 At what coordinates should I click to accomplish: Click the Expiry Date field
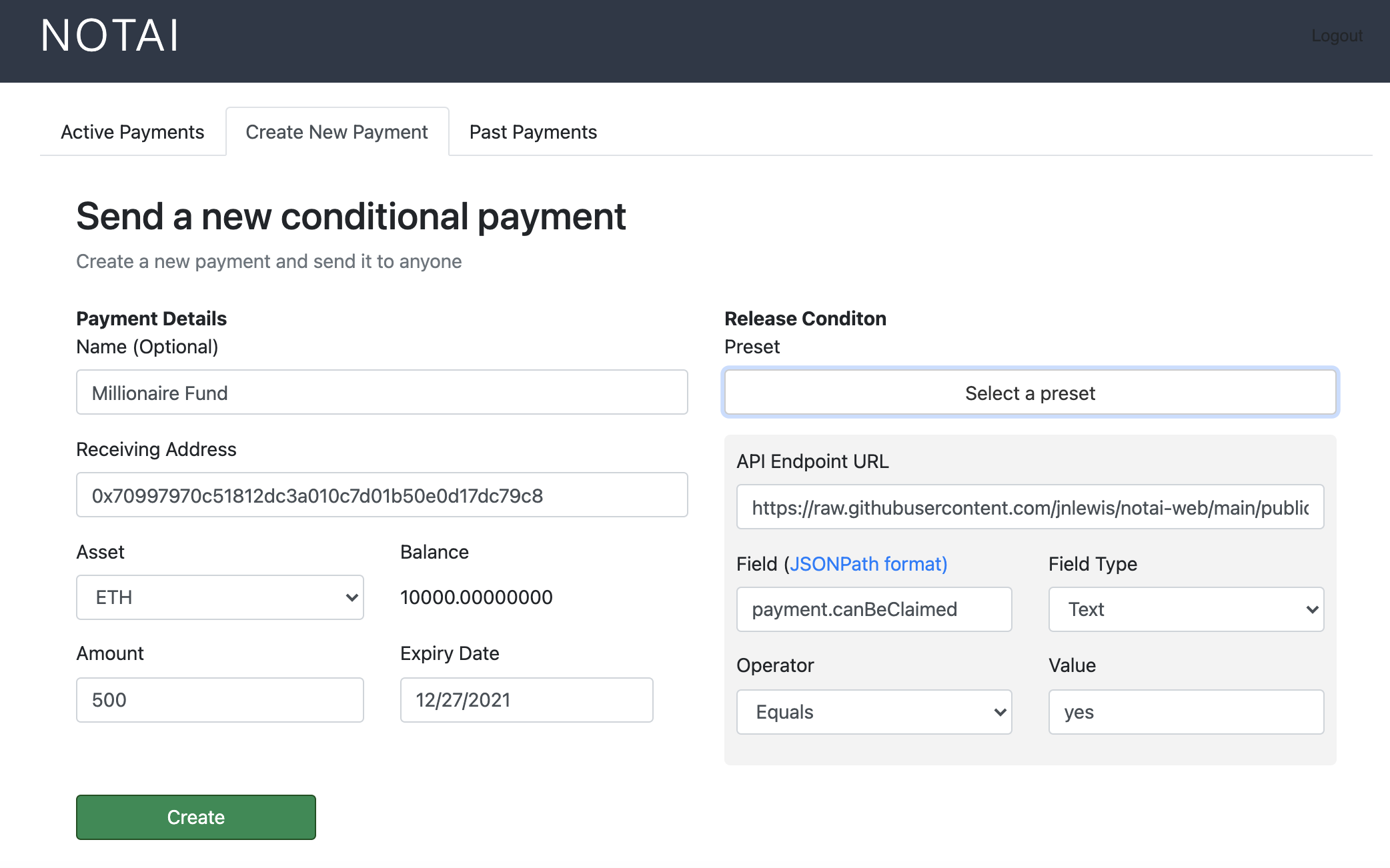526,700
